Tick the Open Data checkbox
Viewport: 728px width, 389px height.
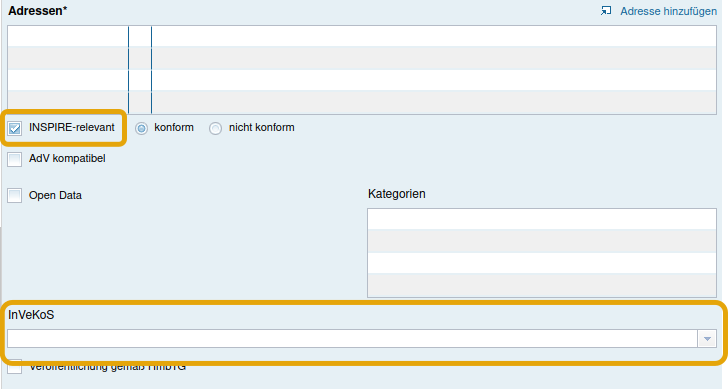tap(15, 195)
